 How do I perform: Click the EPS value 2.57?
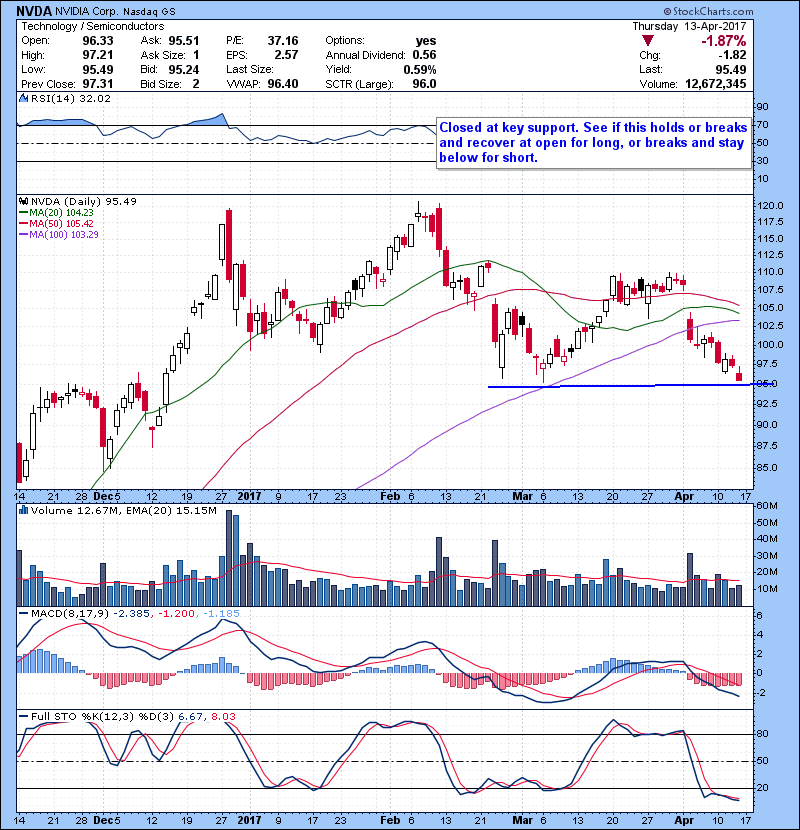pyautogui.click(x=286, y=55)
